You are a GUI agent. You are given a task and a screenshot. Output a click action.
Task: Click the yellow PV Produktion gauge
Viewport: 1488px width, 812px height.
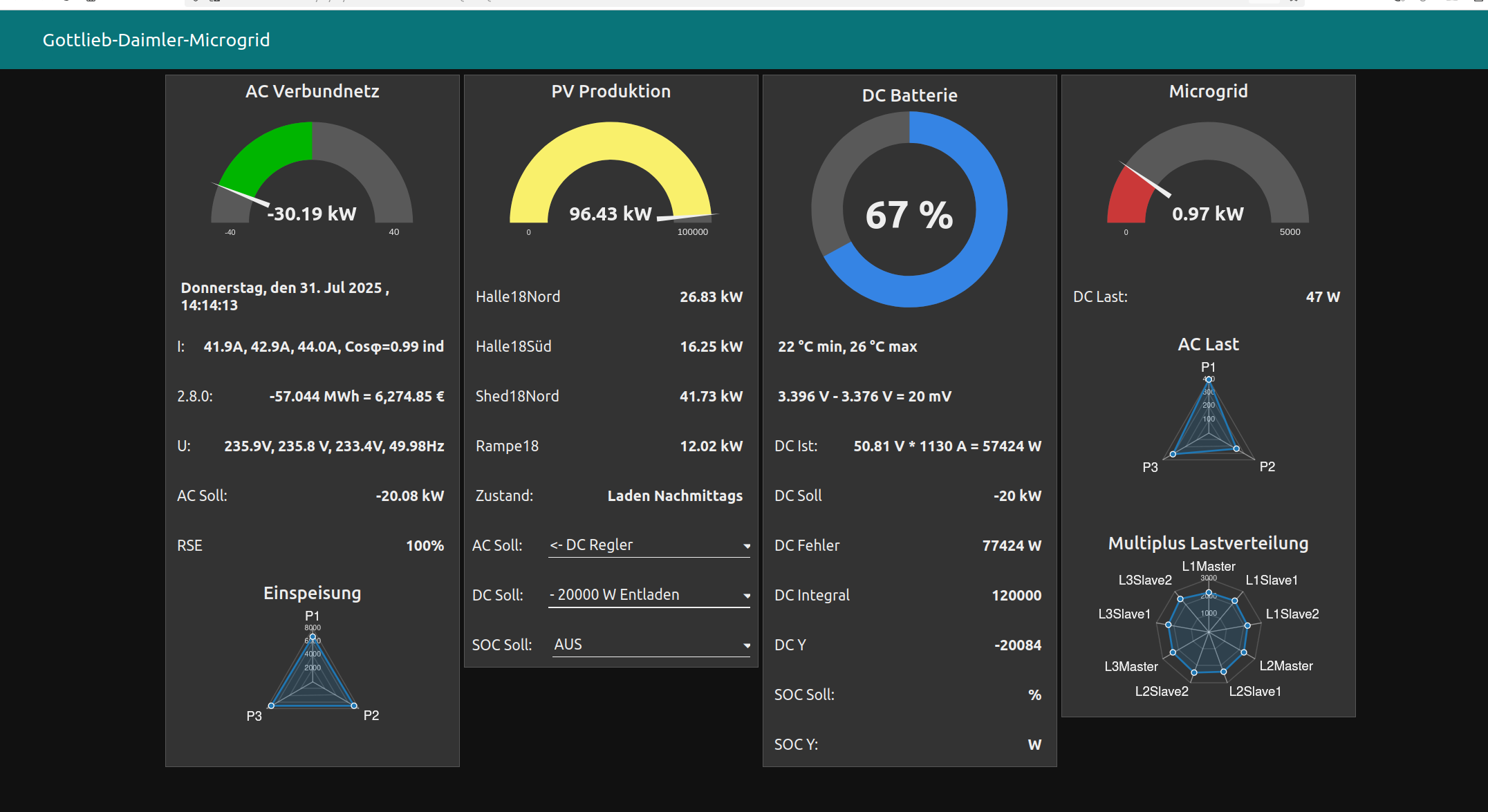pyautogui.click(x=611, y=142)
